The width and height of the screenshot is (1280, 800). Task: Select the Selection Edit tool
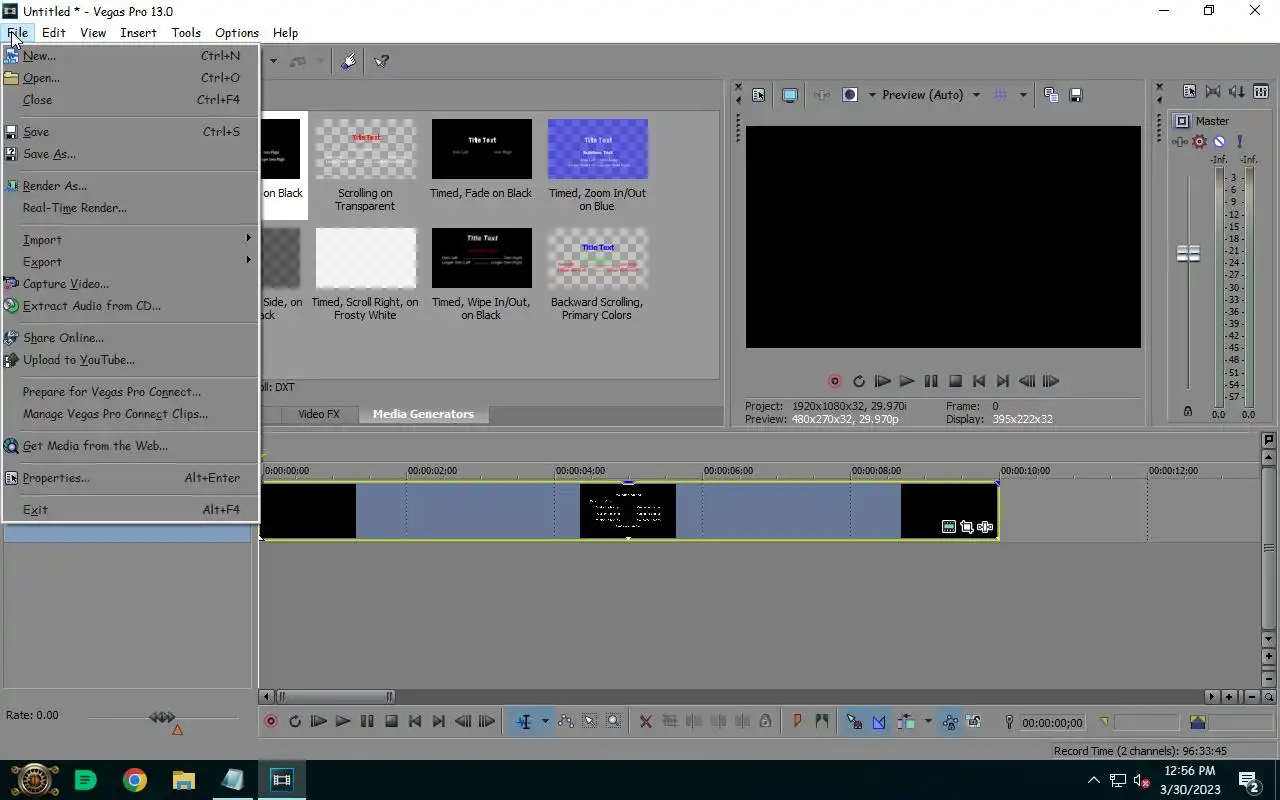click(x=590, y=721)
